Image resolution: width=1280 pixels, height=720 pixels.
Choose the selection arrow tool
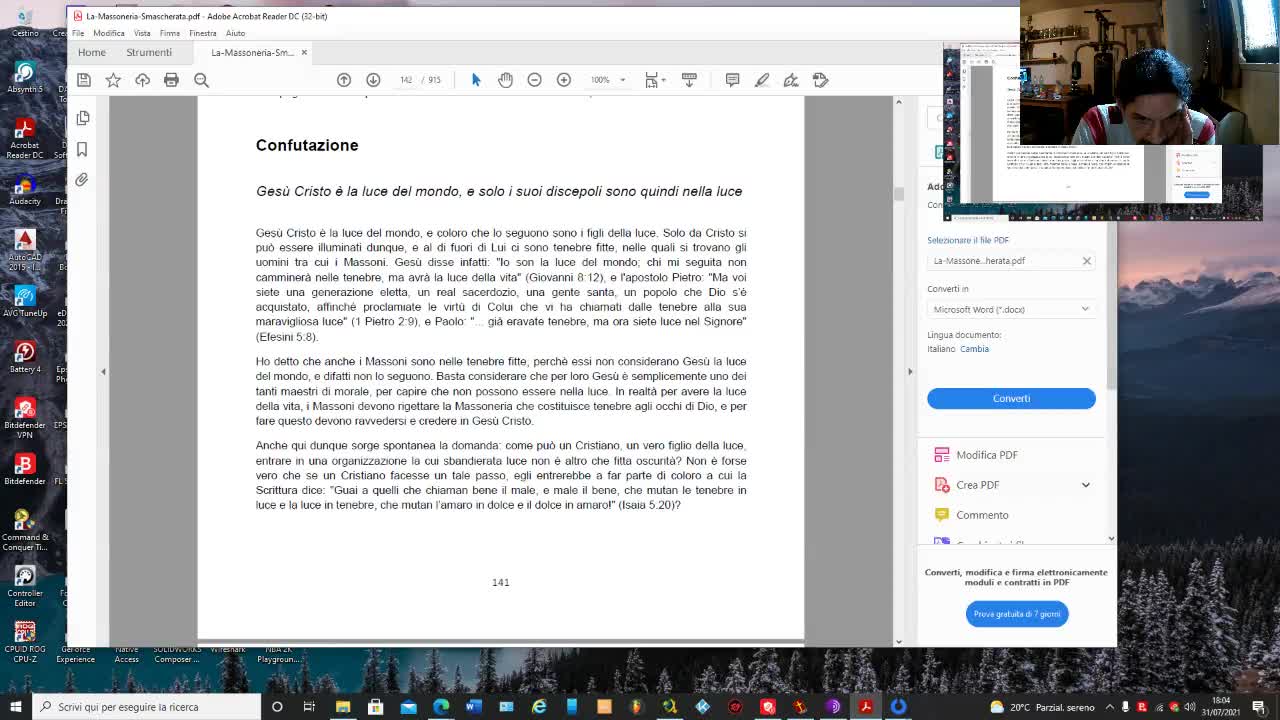tap(476, 80)
